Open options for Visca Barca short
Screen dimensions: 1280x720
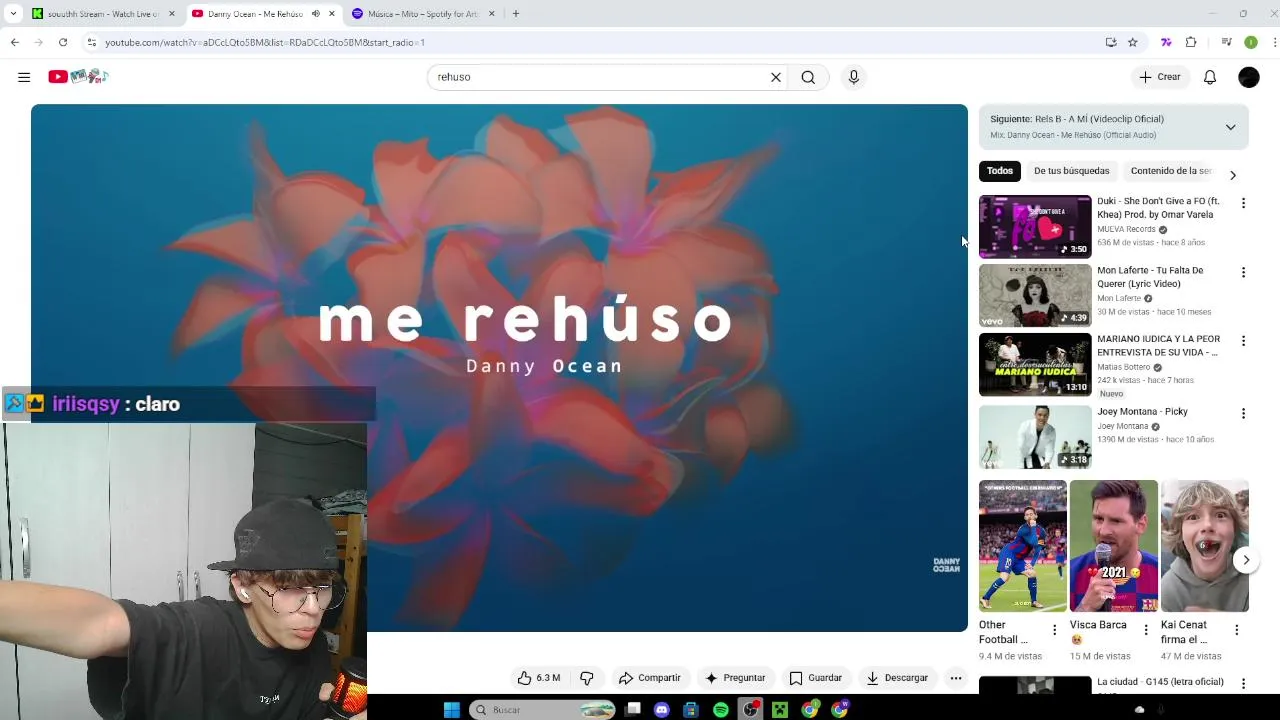click(1146, 630)
